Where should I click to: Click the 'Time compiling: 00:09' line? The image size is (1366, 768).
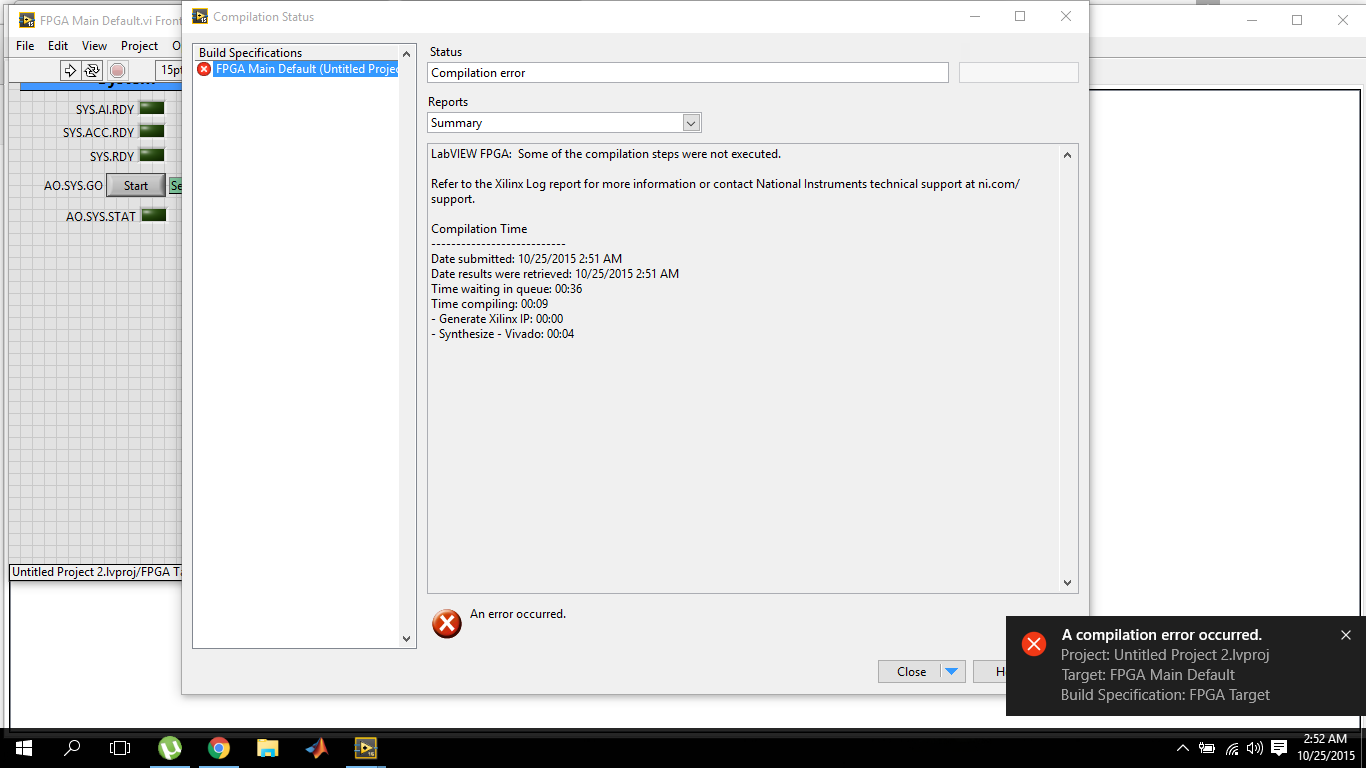pyautogui.click(x=489, y=304)
